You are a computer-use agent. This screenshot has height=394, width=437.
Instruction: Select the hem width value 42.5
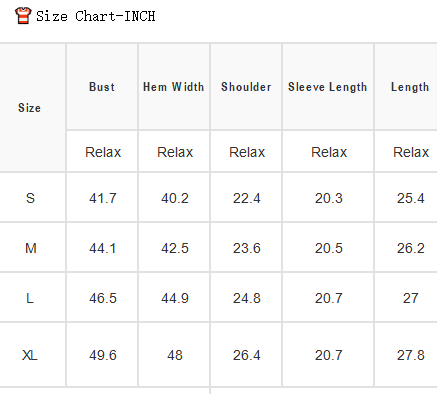pyautogui.click(x=175, y=248)
